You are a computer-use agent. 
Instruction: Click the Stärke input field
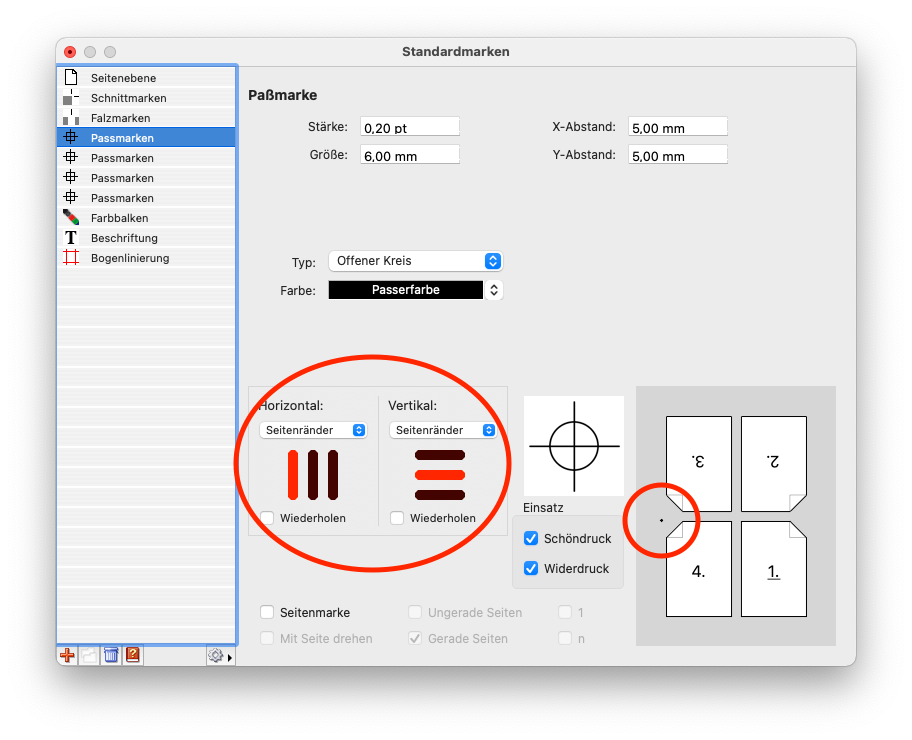pyautogui.click(x=409, y=127)
